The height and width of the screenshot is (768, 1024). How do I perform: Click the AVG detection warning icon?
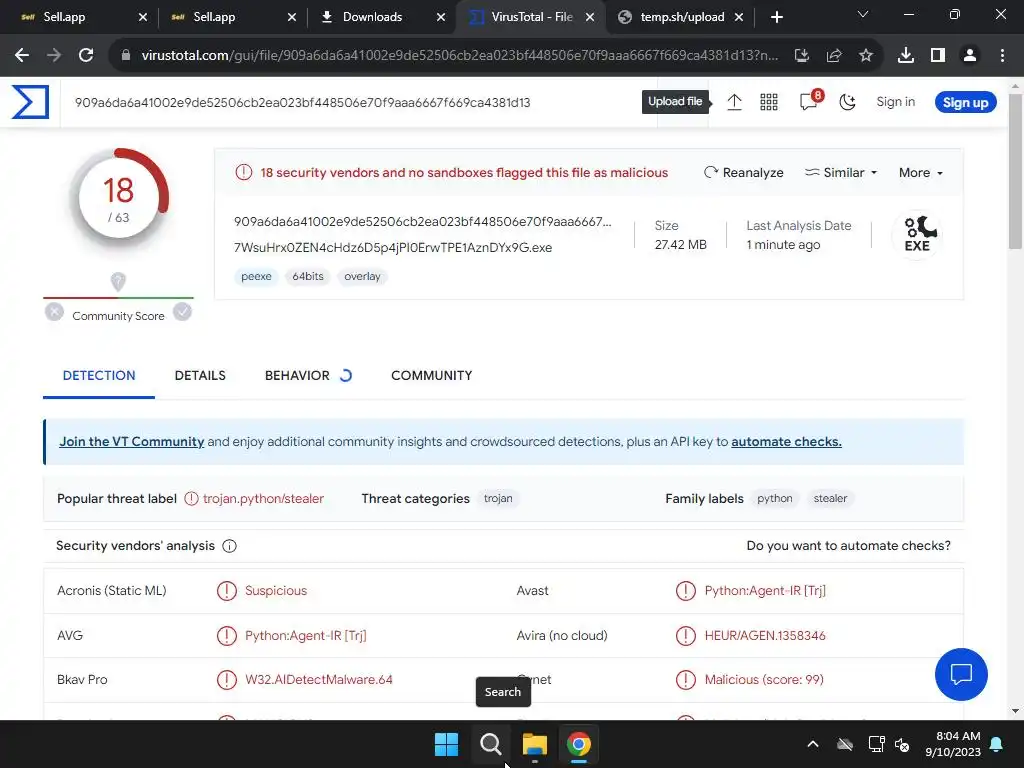coord(227,635)
